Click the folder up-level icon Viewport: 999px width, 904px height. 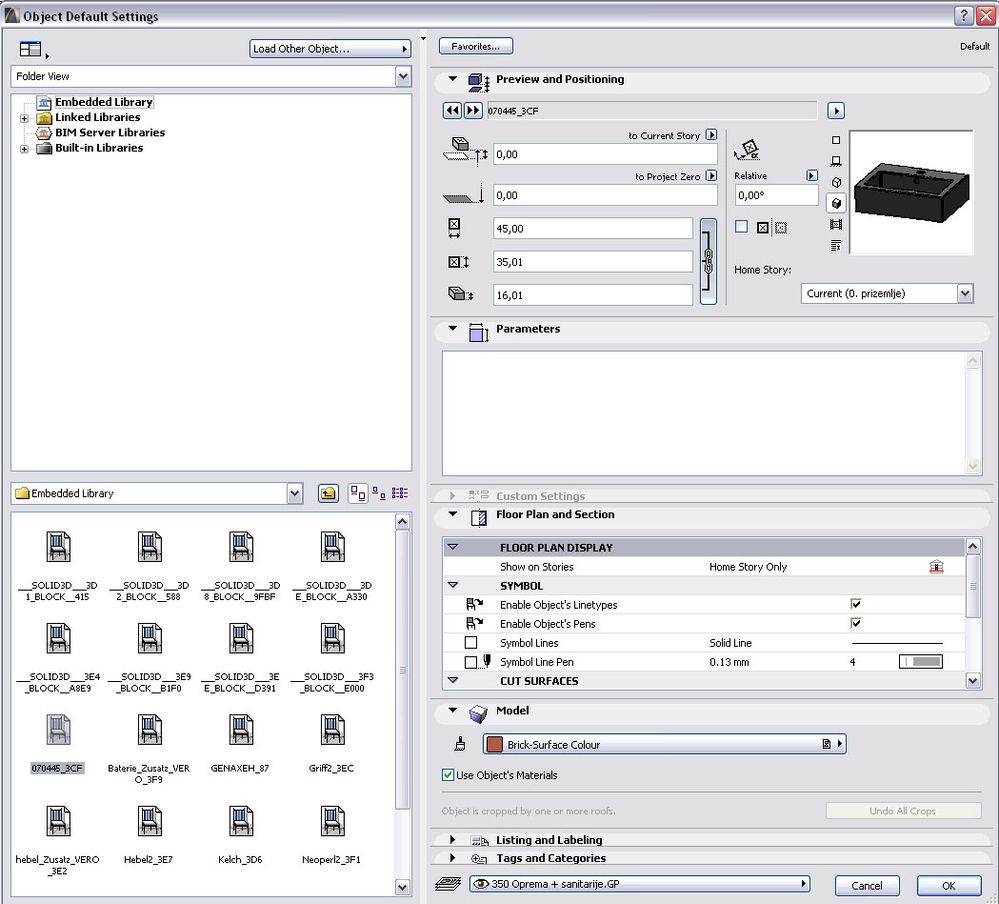click(328, 493)
